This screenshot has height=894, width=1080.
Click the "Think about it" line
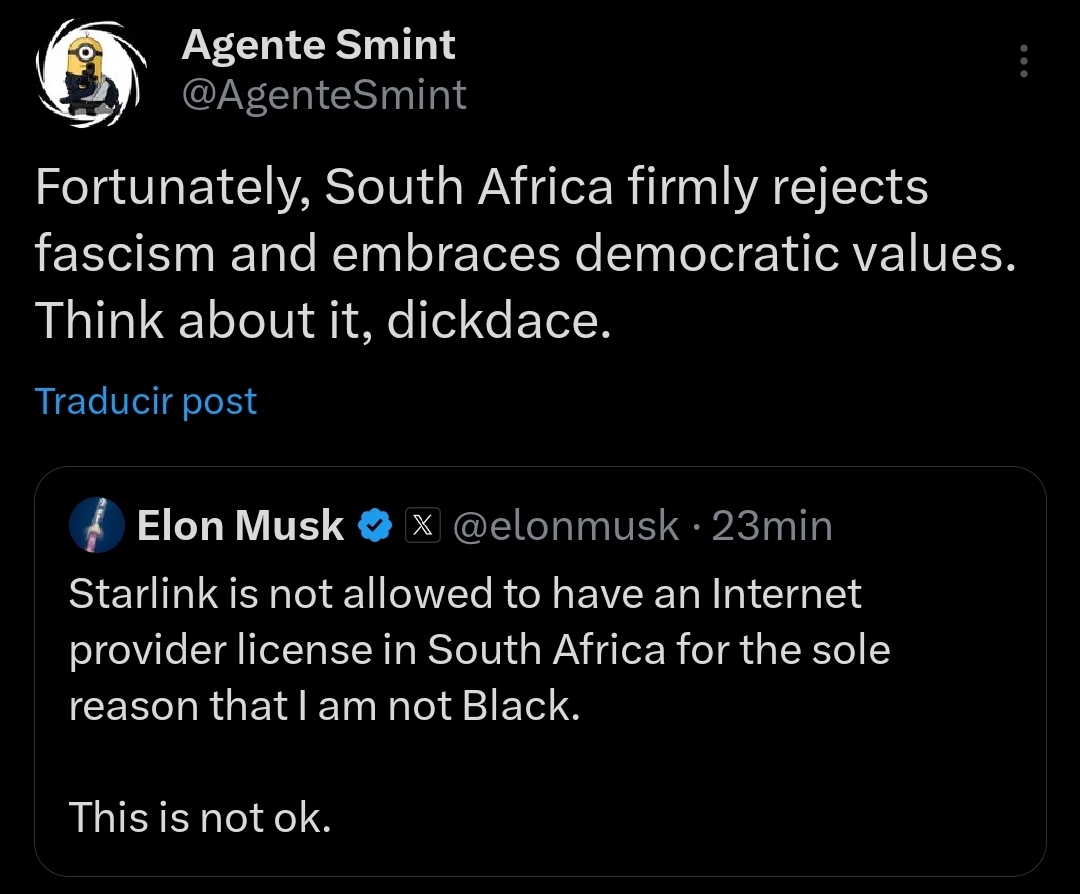pyautogui.click(x=322, y=320)
